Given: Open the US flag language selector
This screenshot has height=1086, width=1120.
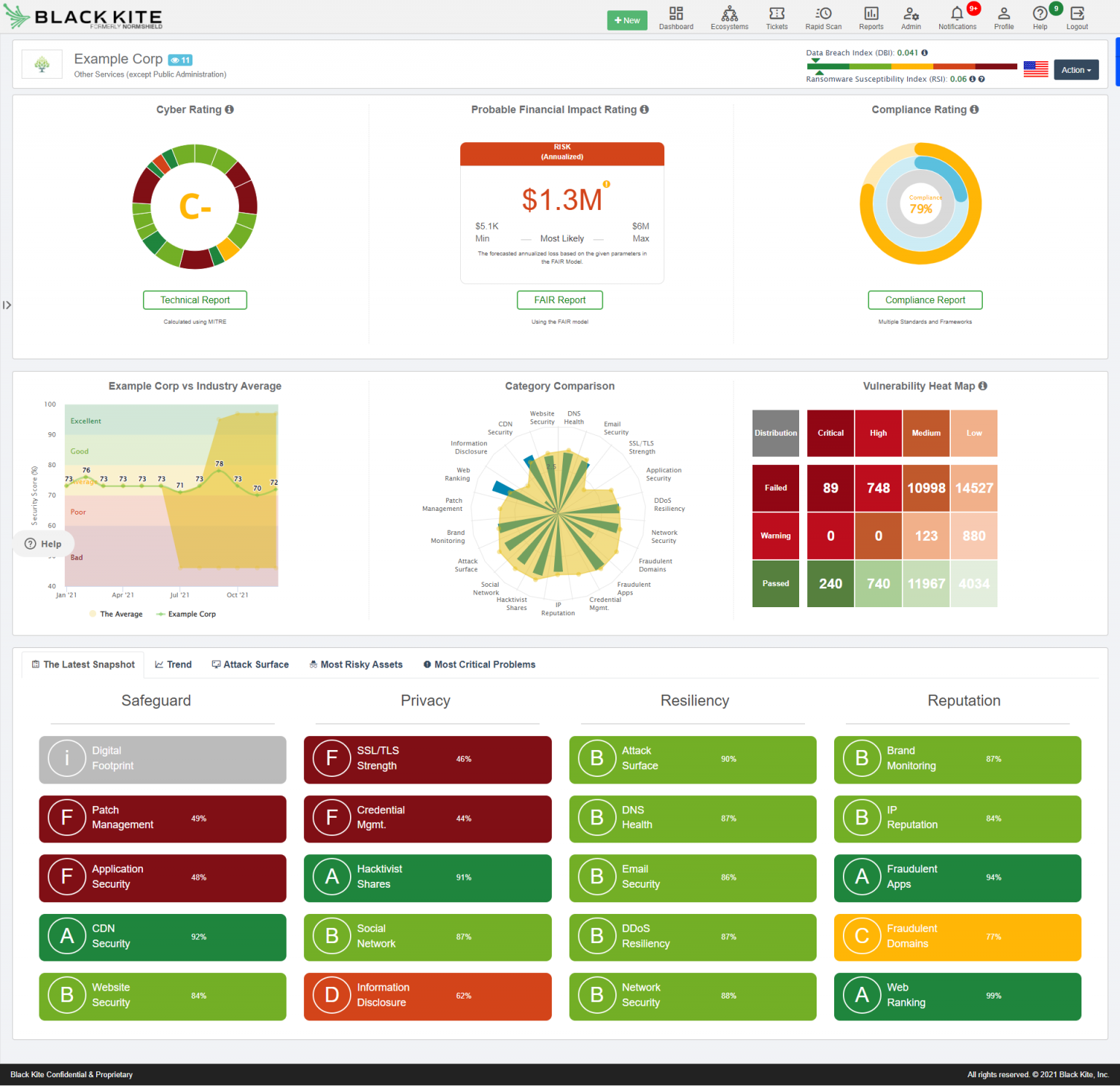Looking at the screenshot, I should click(1035, 68).
